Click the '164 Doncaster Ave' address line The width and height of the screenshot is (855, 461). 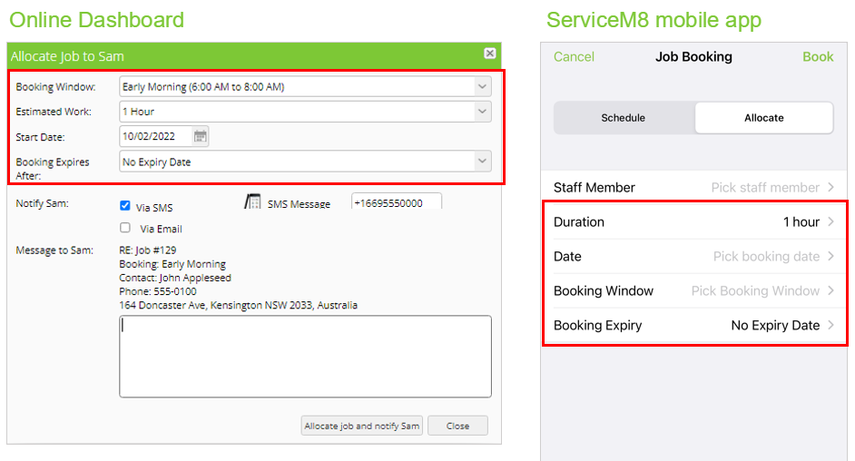point(238,305)
